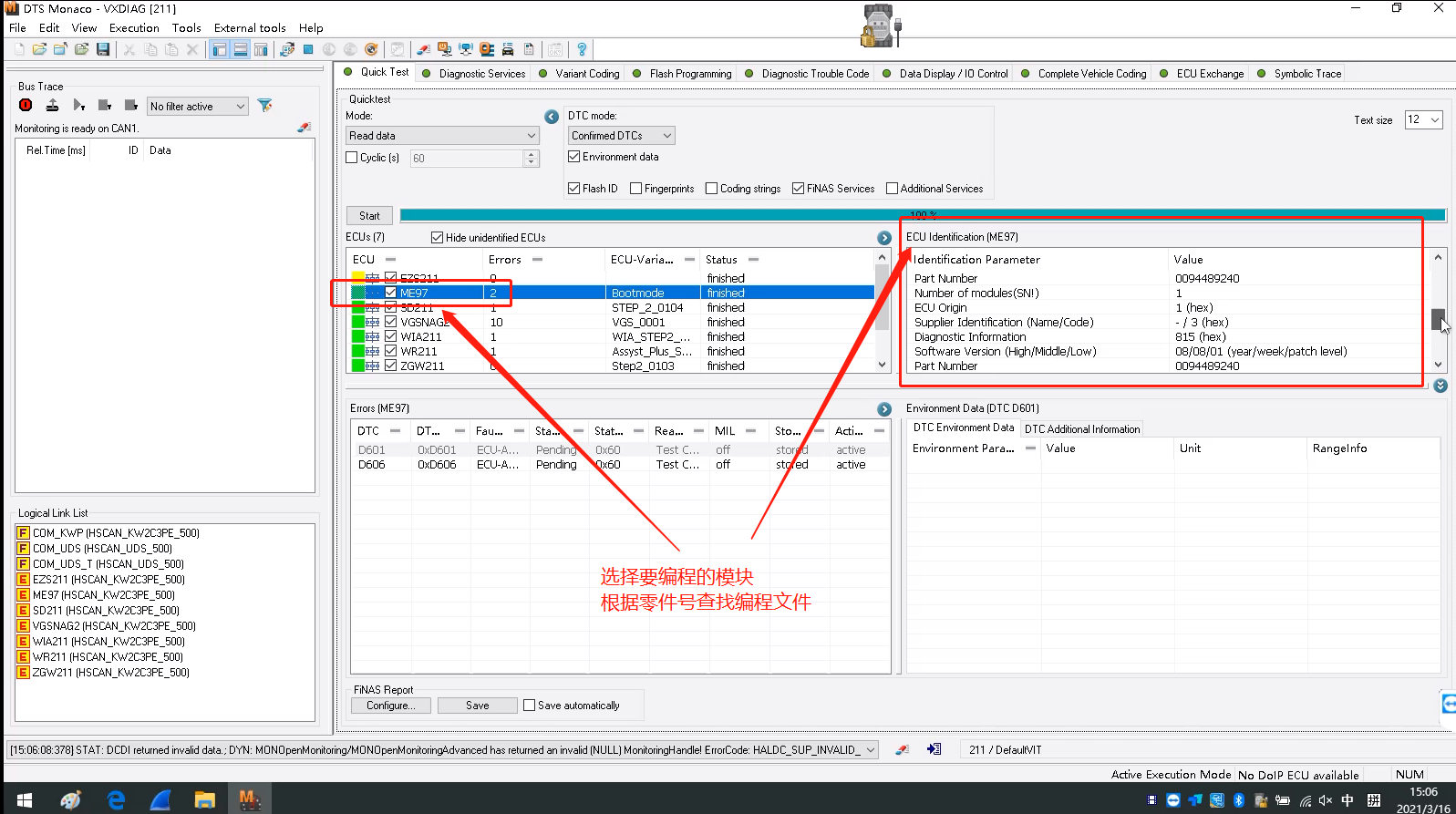This screenshot has width=1456, height=814.
Task: Click the FiNAS Report Configure button
Action: pyautogui.click(x=390, y=706)
